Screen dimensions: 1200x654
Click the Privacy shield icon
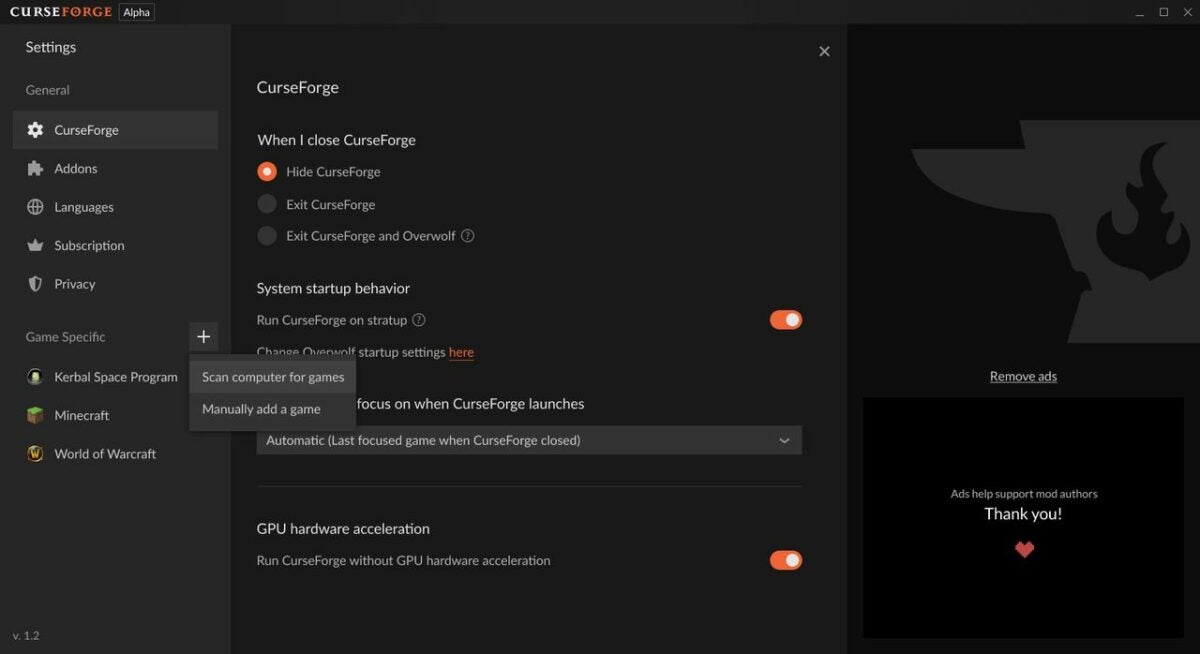[35, 284]
